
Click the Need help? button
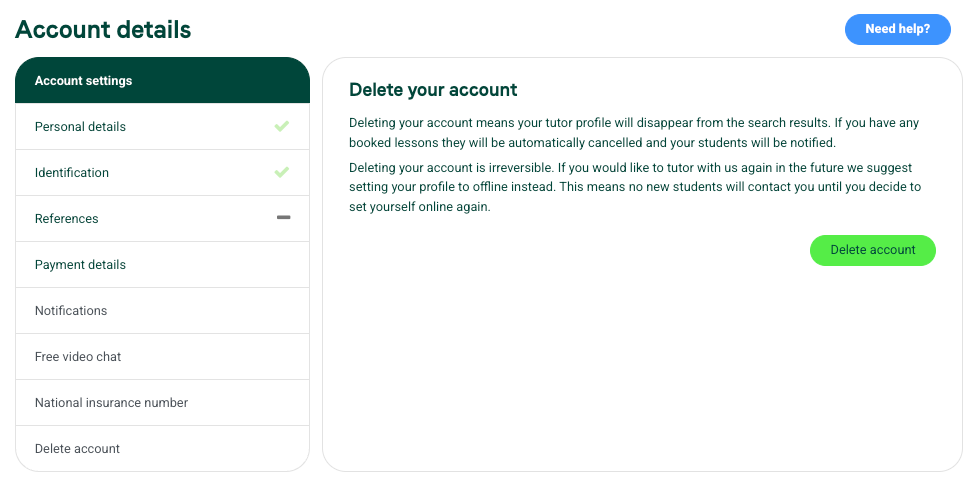(x=897, y=29)
